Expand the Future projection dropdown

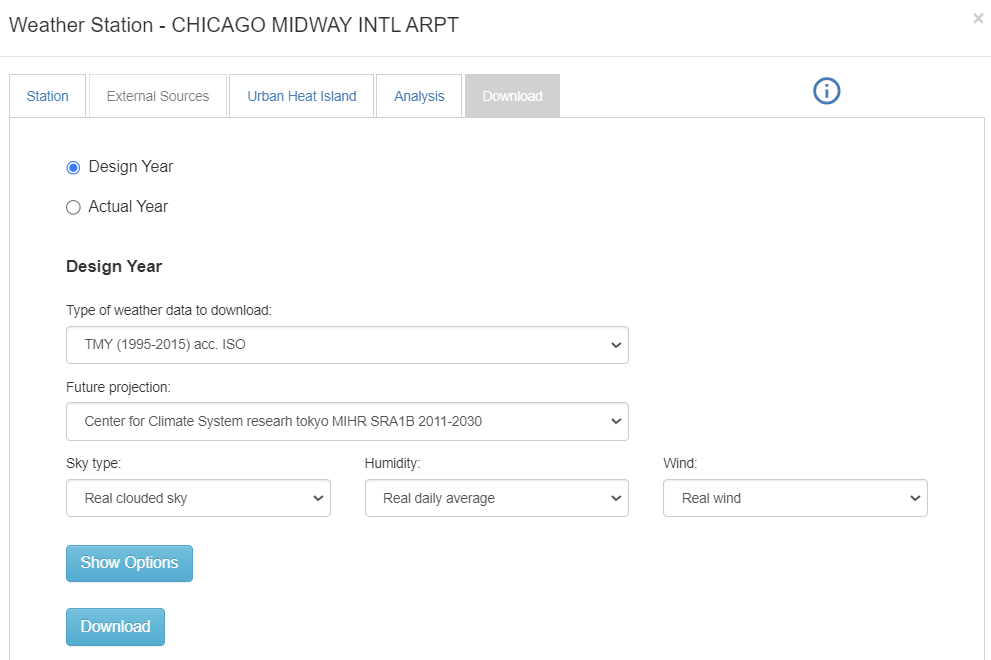(347, 421)
